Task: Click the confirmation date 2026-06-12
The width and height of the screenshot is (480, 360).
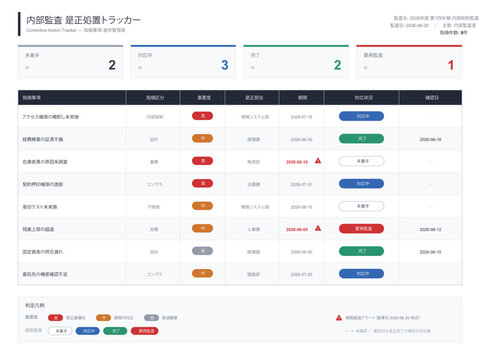Action: click(430, 229)
